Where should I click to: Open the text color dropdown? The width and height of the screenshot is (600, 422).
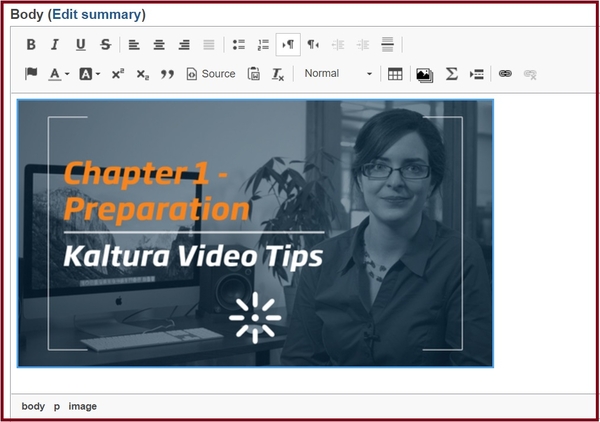click(59, 74)
